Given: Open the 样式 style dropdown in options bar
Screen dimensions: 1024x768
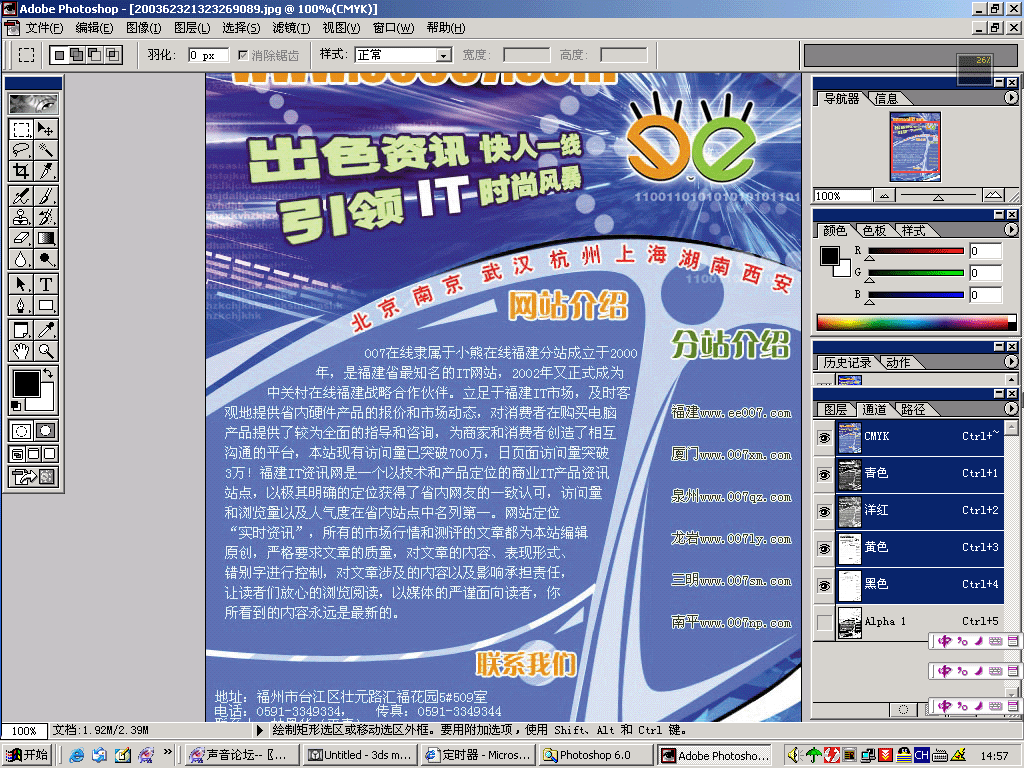Looking at the screenshot, I should [444, 55].
